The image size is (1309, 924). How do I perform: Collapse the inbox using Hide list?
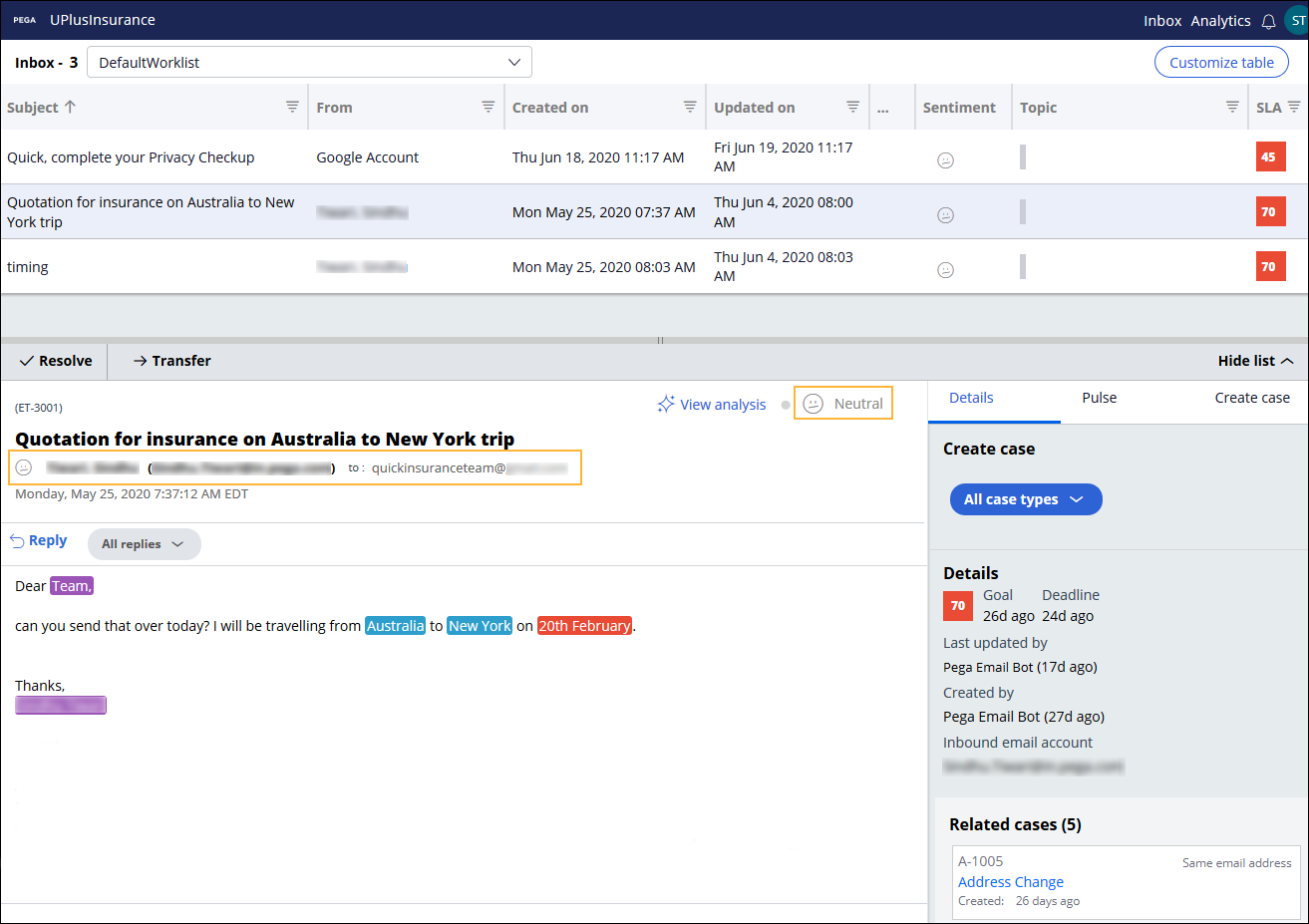click(x=1254, y=361)
